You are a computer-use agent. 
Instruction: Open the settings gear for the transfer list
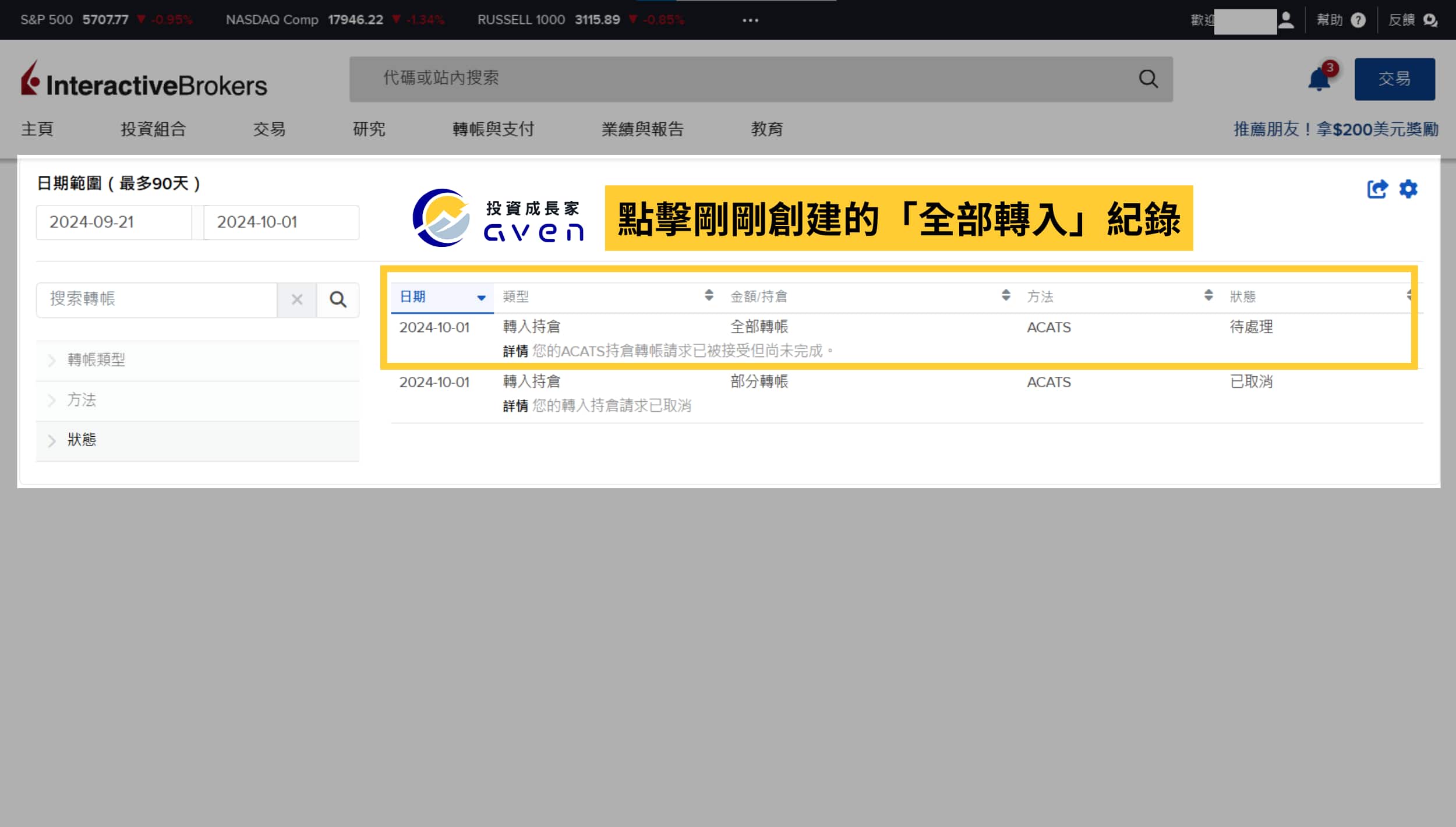[x=1409, y=189]
